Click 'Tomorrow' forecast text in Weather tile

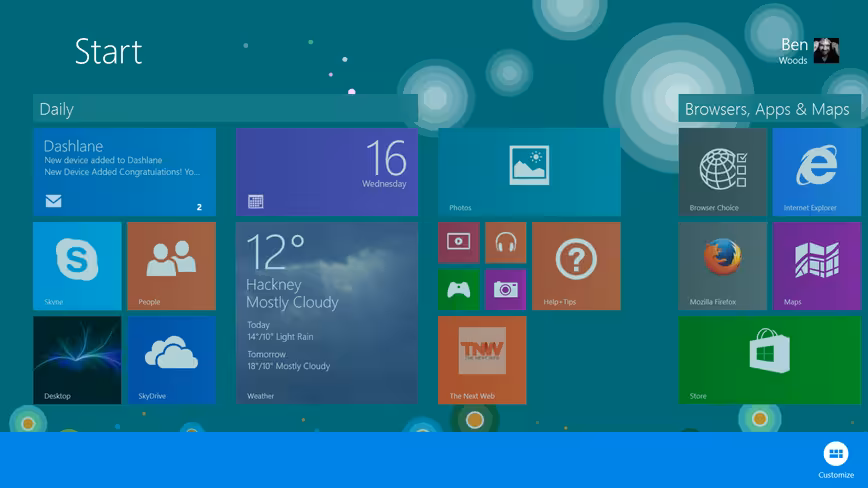(266, 354)
